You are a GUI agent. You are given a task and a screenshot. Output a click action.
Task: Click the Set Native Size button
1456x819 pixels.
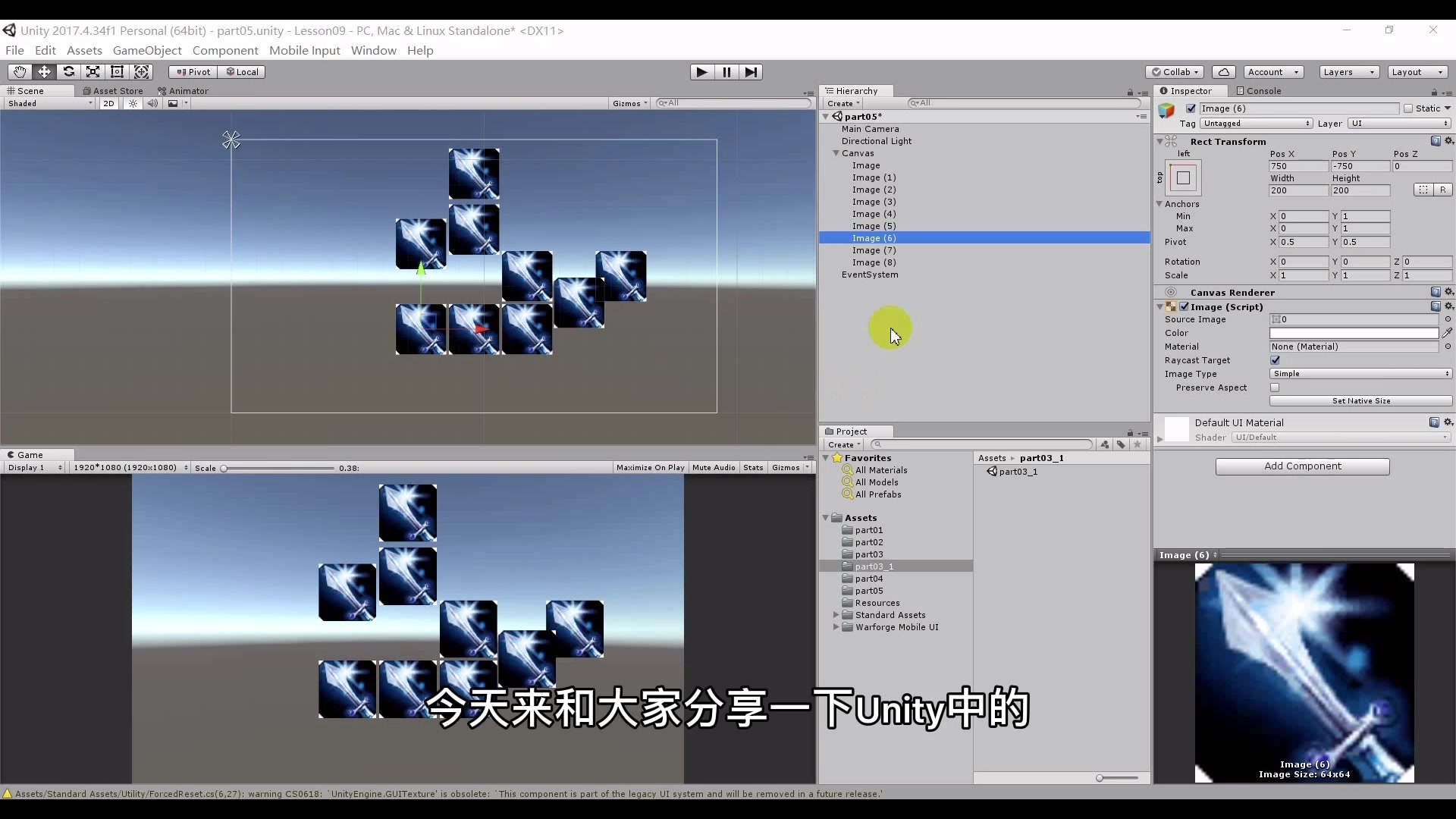click(x=1360, y=401)
